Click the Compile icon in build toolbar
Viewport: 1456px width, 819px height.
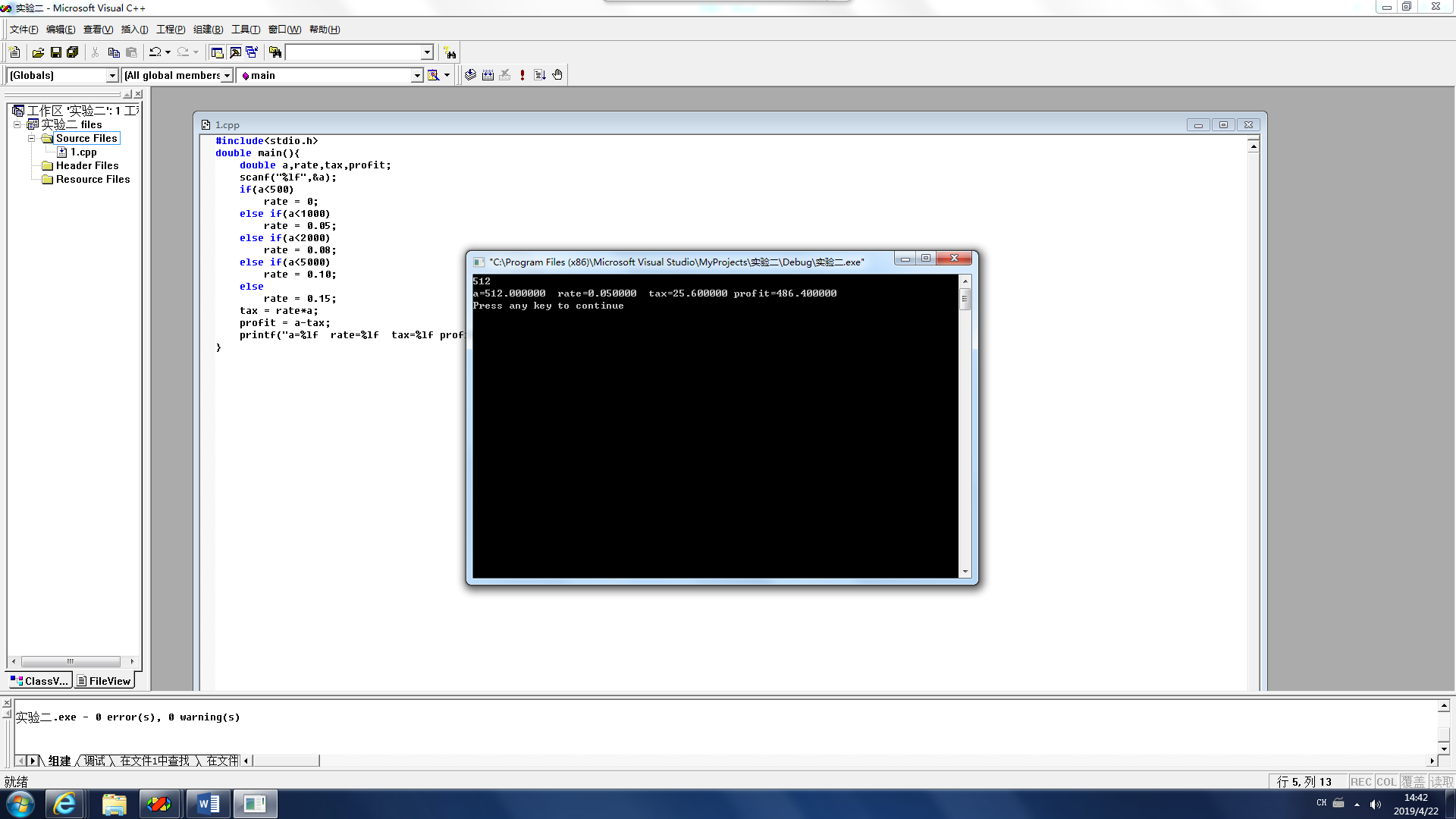click(470, 75)
